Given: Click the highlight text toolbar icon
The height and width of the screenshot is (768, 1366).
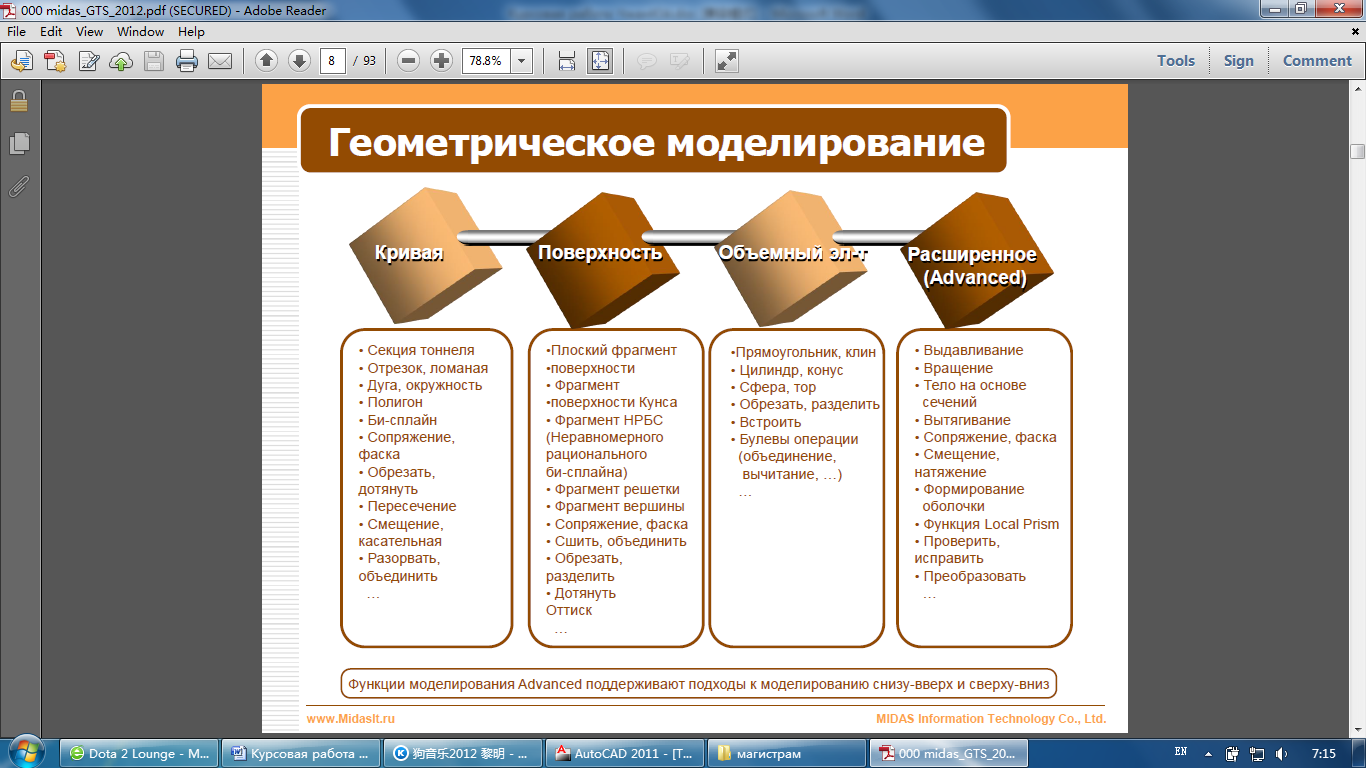Looking at the screenshot, I should click(680, 61).
